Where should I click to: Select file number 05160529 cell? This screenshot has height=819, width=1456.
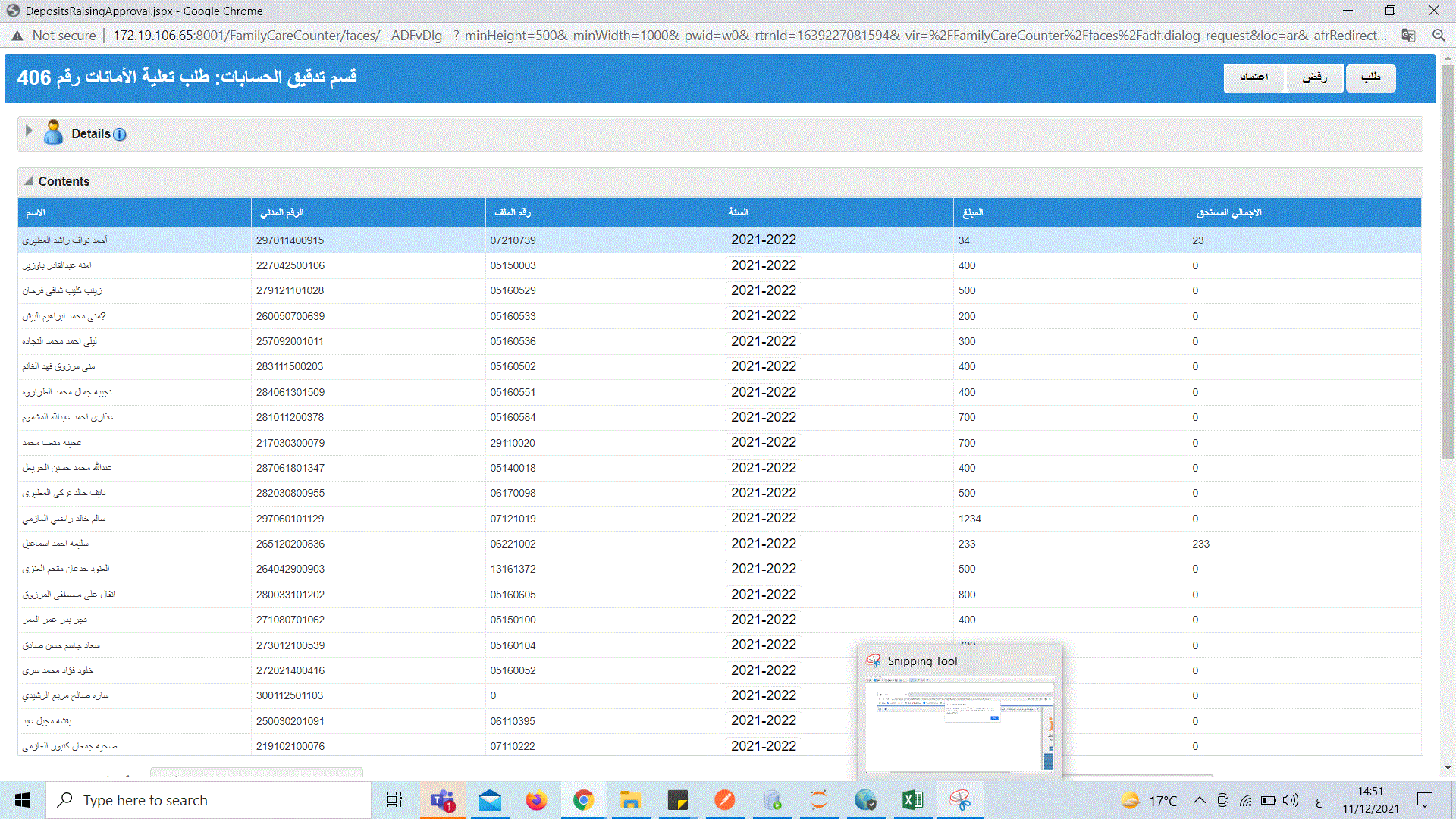tap(603, 290)
